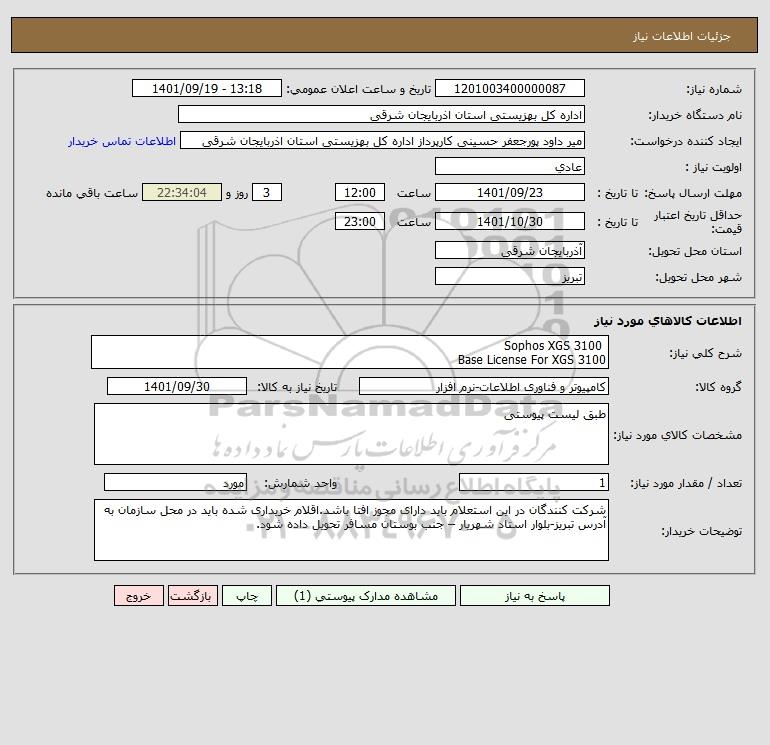Click the deadline time field 12:00
Image resolution: width=770 pixels, height=745 pixels.
coord(360,193)
